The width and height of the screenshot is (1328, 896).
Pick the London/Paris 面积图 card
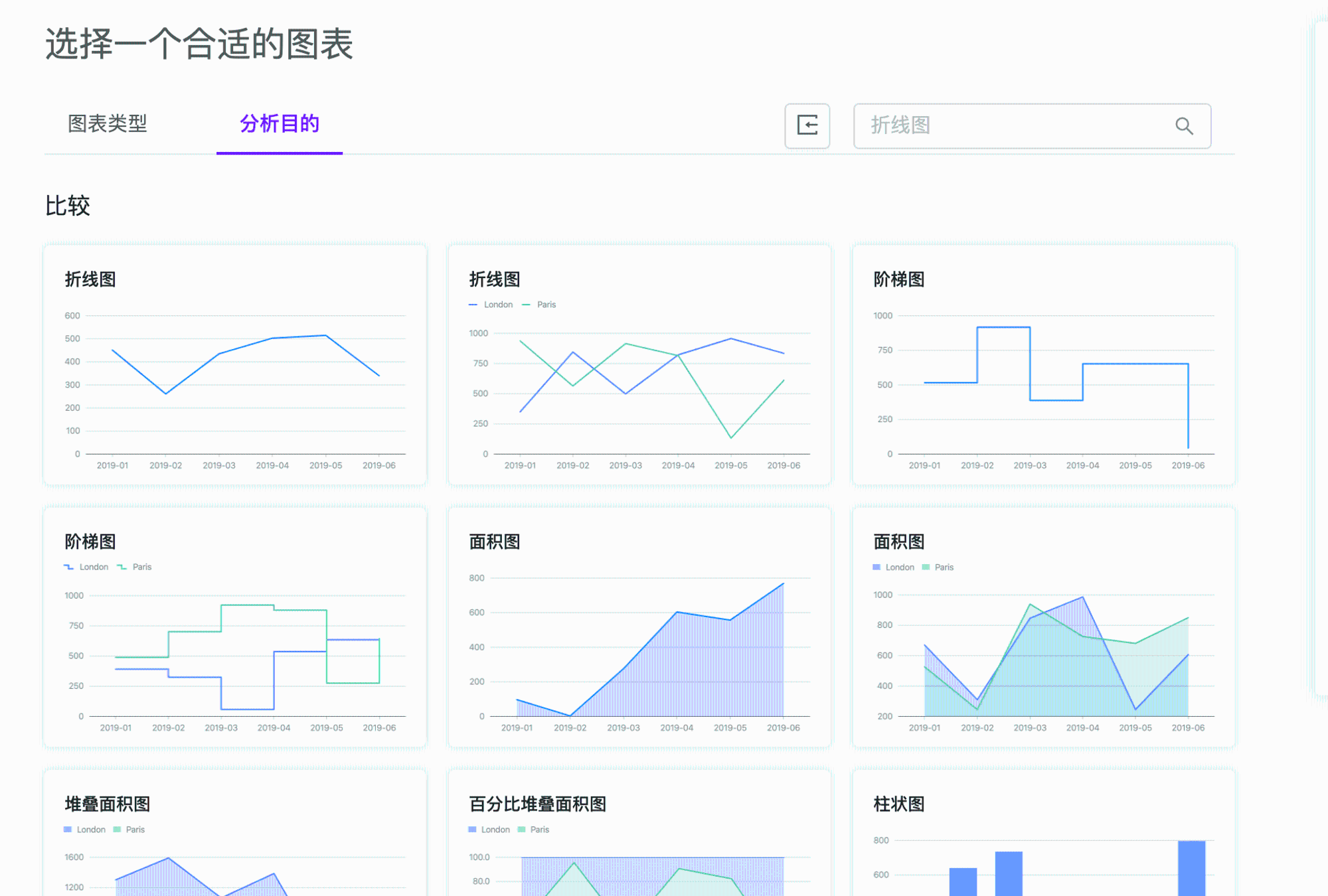[x=1044, y=627]
